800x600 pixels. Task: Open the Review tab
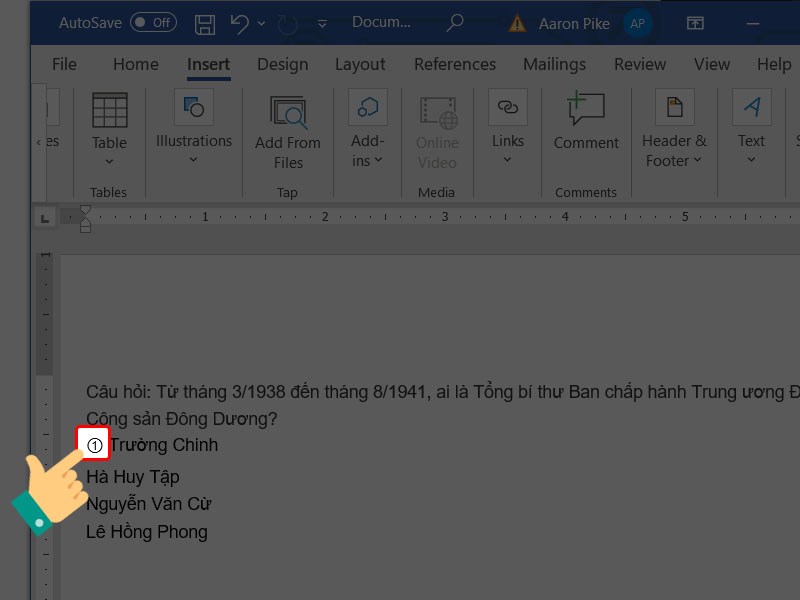coord(639,64)
